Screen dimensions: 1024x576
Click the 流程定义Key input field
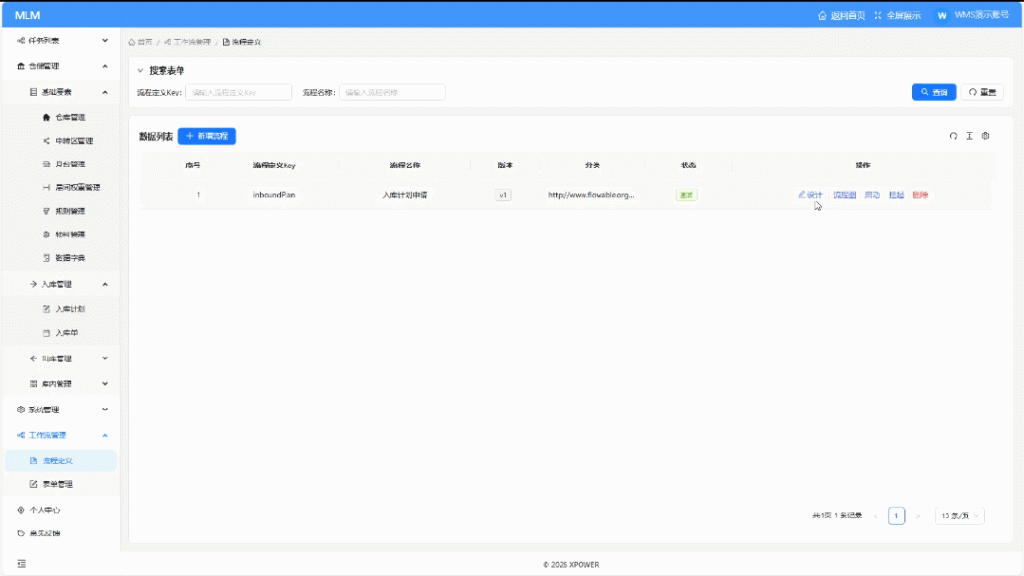tap(238, 92)
